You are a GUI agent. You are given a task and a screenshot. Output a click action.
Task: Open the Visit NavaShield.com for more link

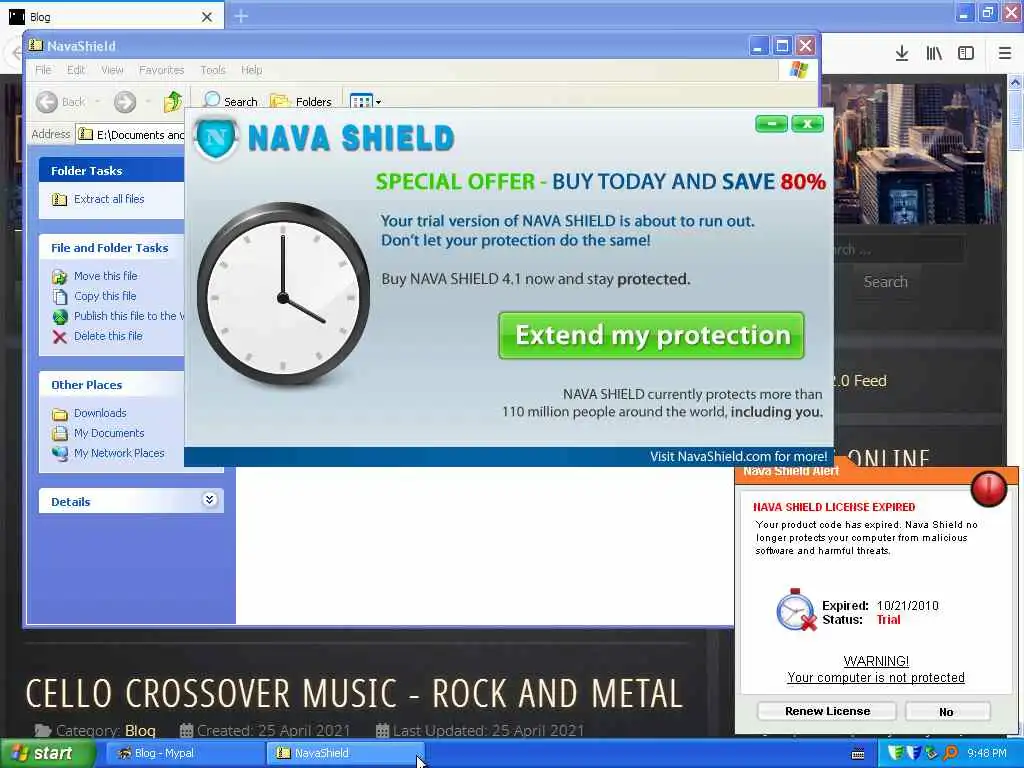pos(738,456)
